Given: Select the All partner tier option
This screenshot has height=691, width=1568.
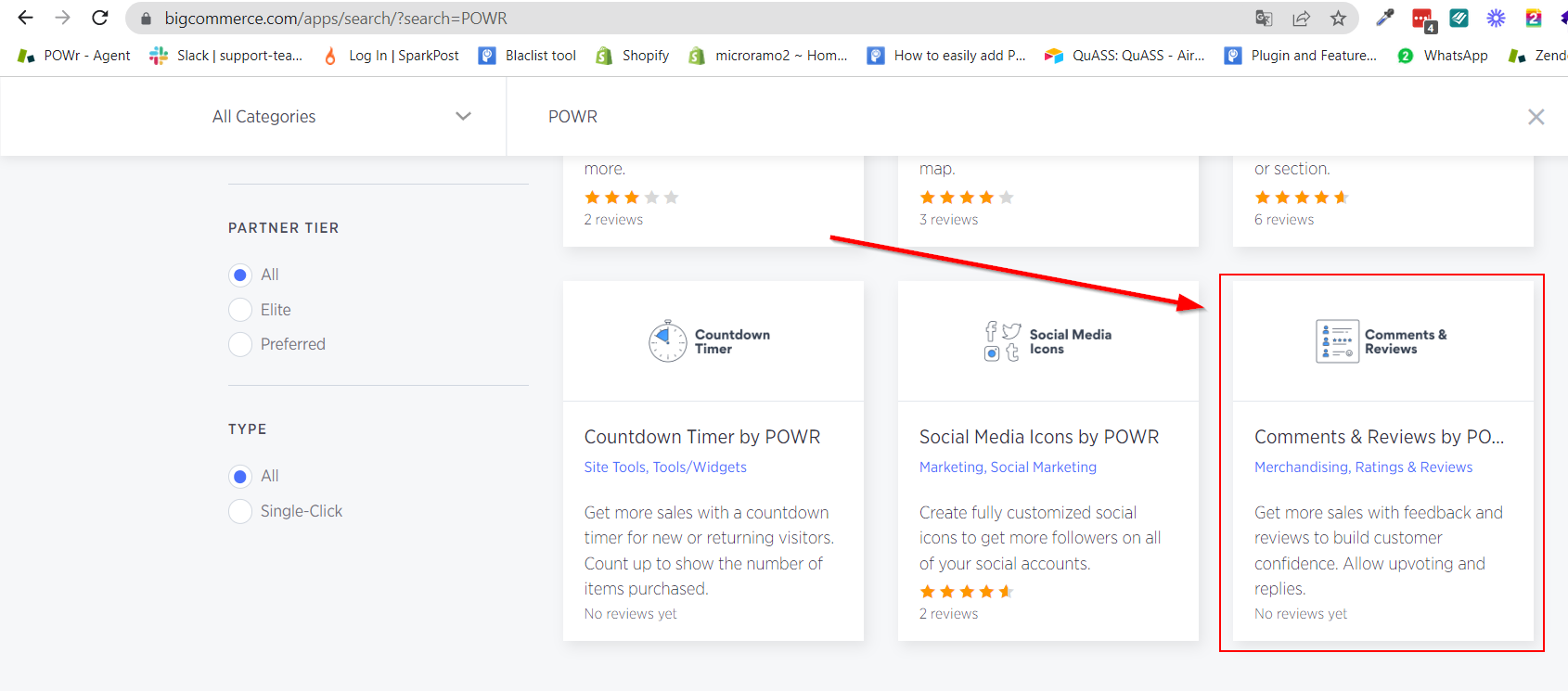Looking at the screenshot, I should (x=240, y=275).
